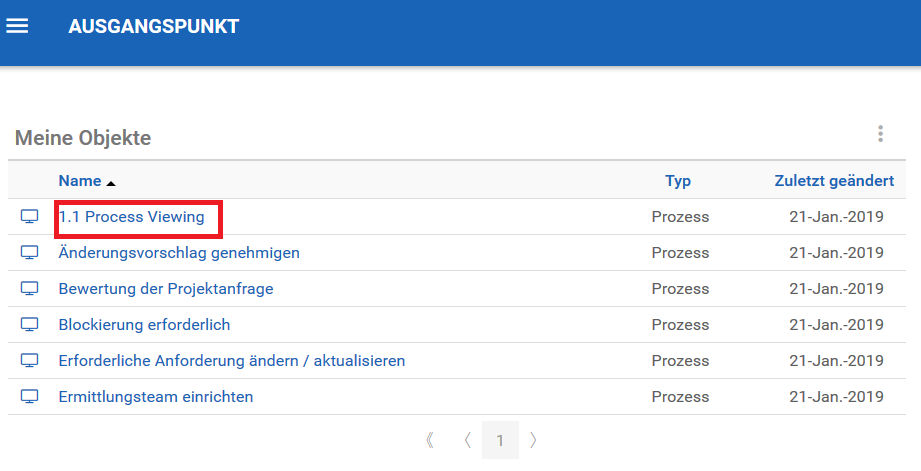Click the monitor icon beside 1.1 Process Viewing

click(x=30, y=217)
